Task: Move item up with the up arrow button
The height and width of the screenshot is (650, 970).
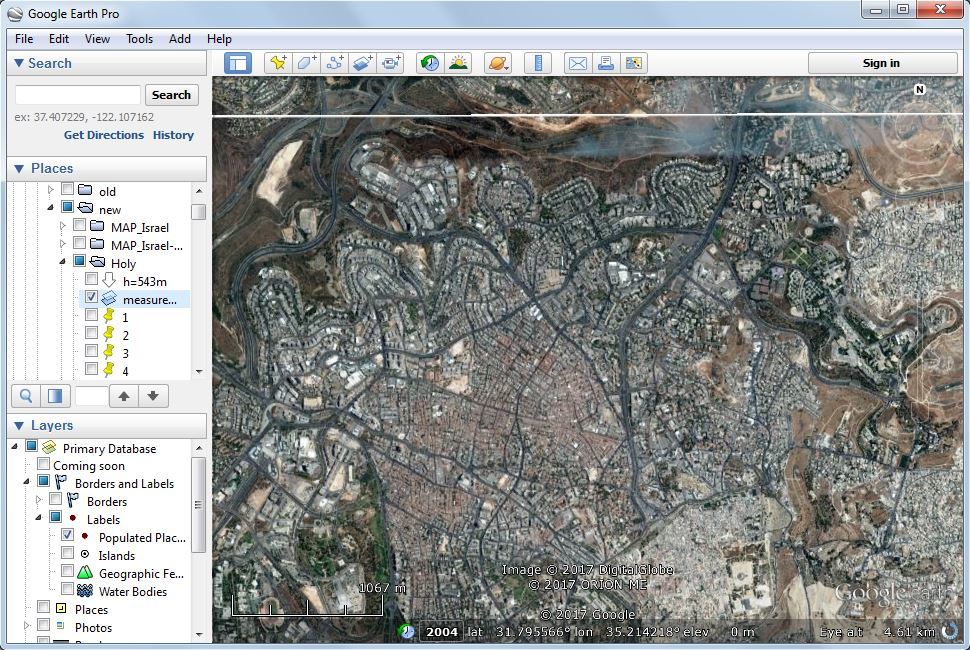Action: click(124, 396)
